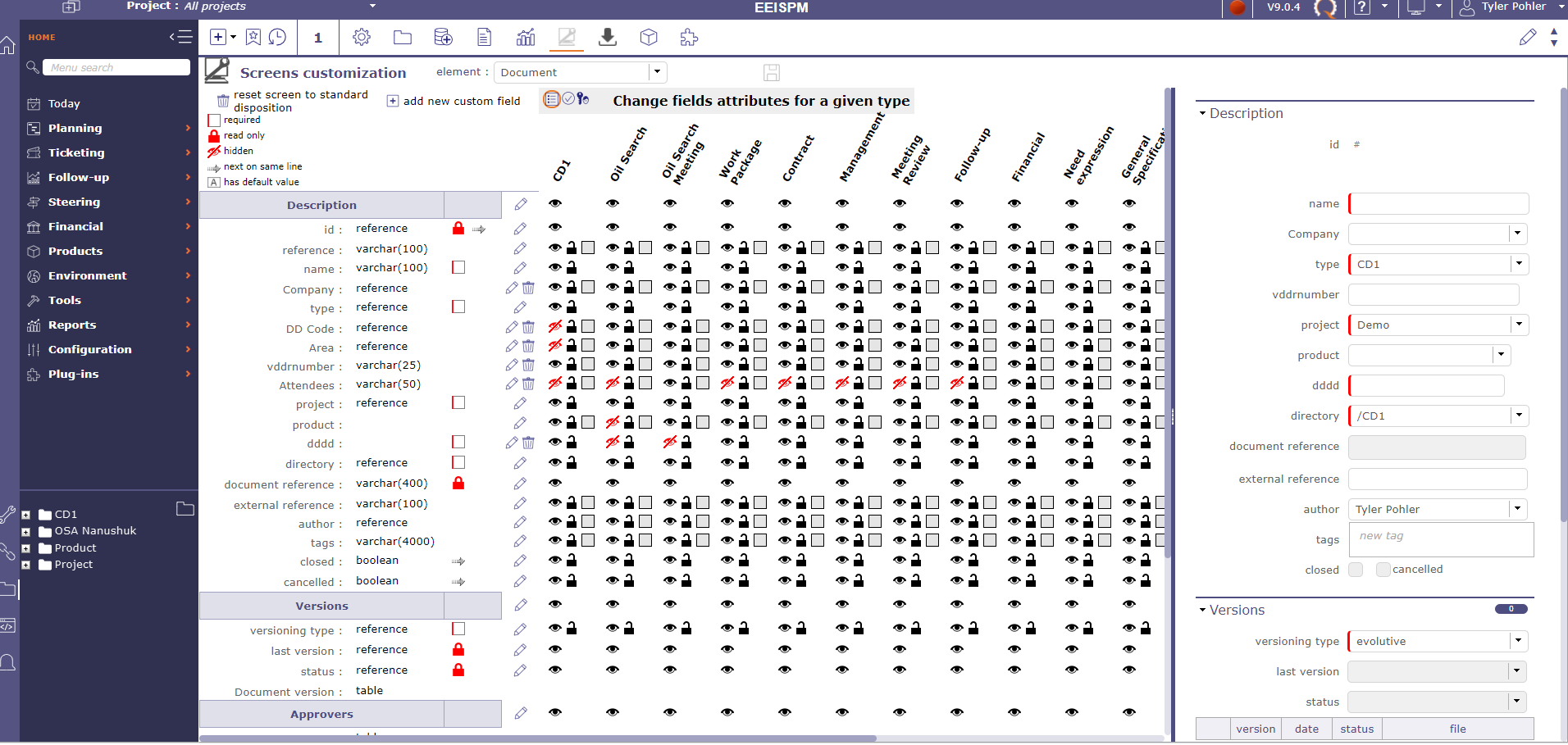Screen dimensions: 1568x745
Task: Click the bookmark star favorites icon
Action: click(253, 38)
